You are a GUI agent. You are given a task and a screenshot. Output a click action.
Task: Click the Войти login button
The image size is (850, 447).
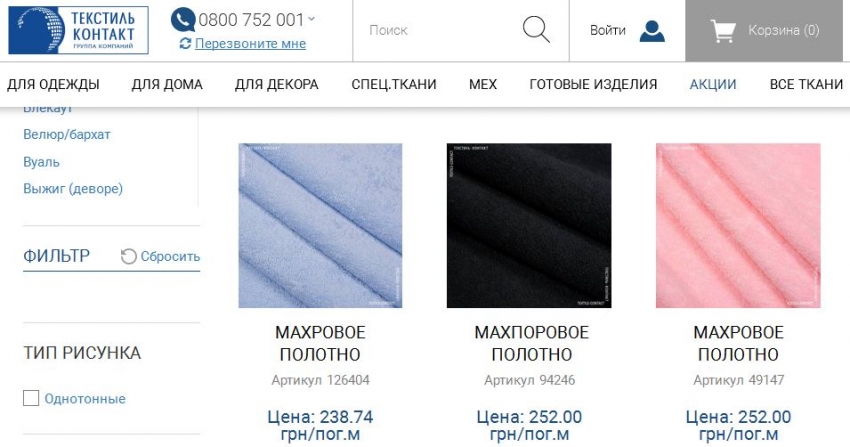click(x=608, y=30)
